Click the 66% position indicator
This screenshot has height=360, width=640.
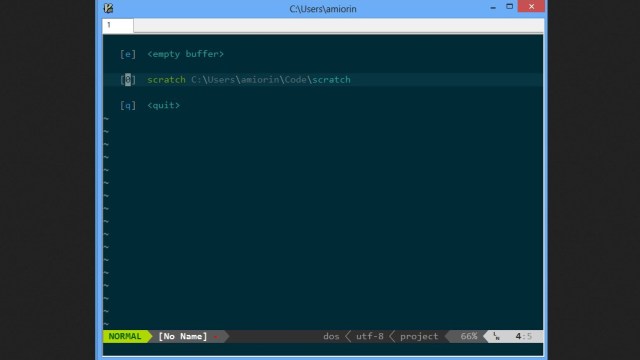(469, 336)
